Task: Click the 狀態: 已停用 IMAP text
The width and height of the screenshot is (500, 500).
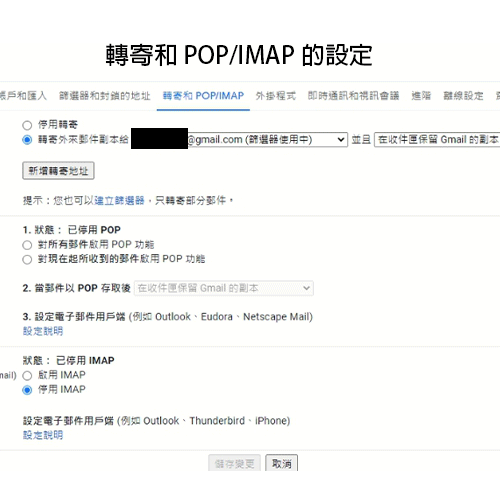Action: click(x=69, y=361)
